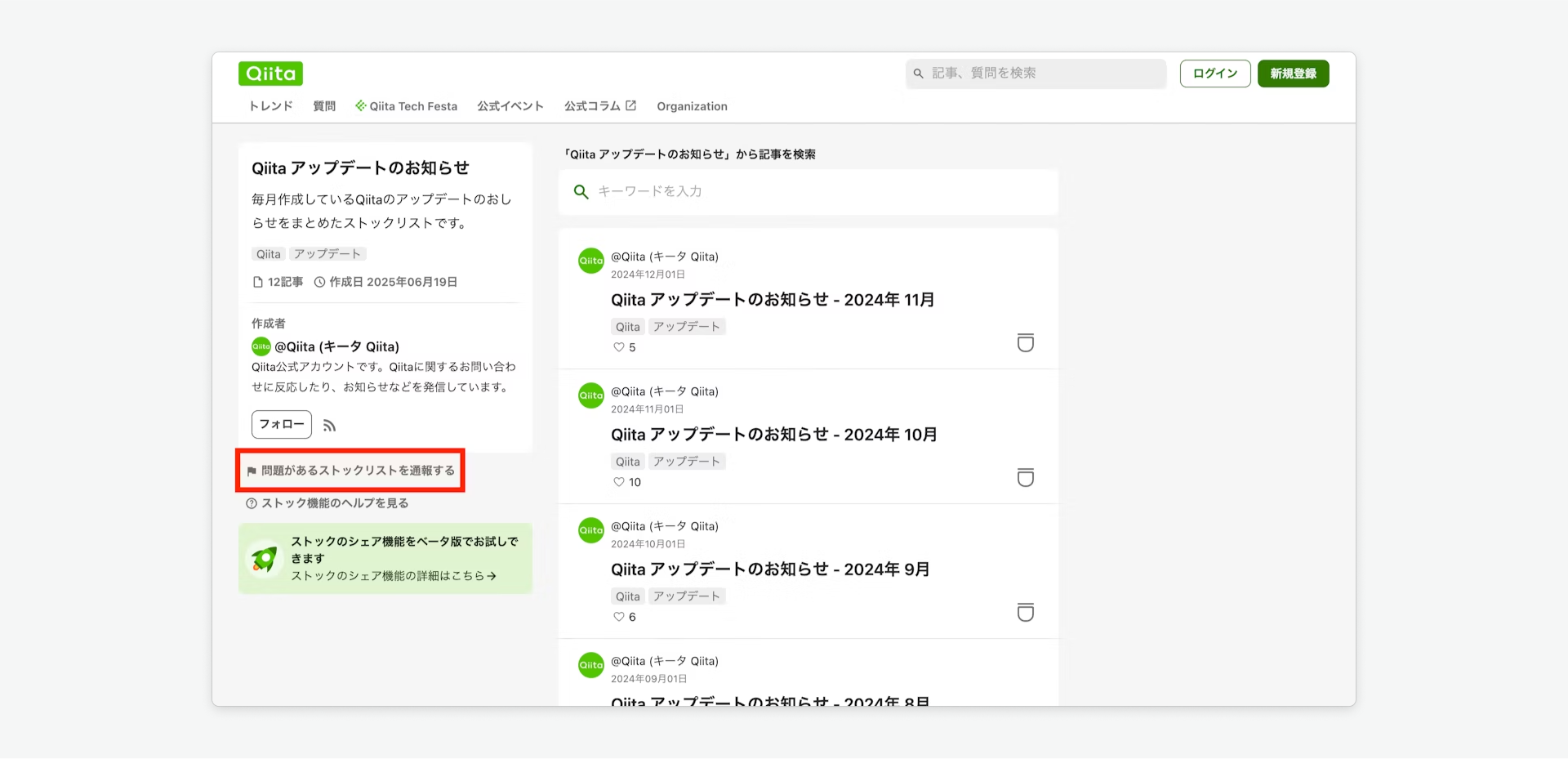
Task: Click the Qiita tag in the sidebar
Action: [269, 254]
